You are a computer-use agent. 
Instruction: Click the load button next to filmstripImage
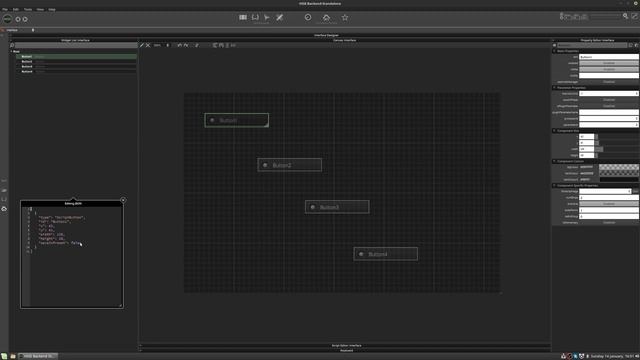tap(636, 191)
